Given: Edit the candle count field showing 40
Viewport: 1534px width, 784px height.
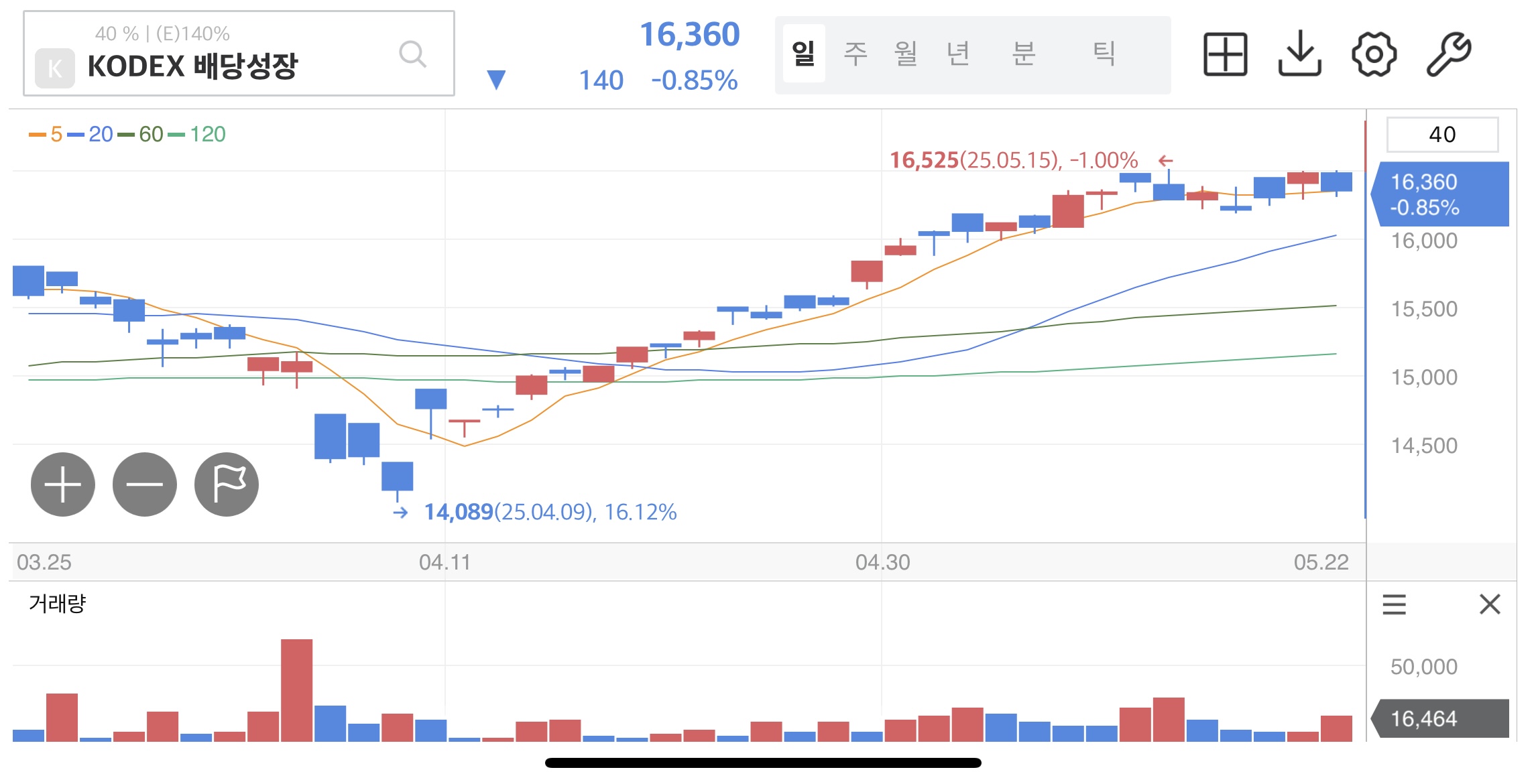Looking at the screenshot, I should (x=1442, y=135).
